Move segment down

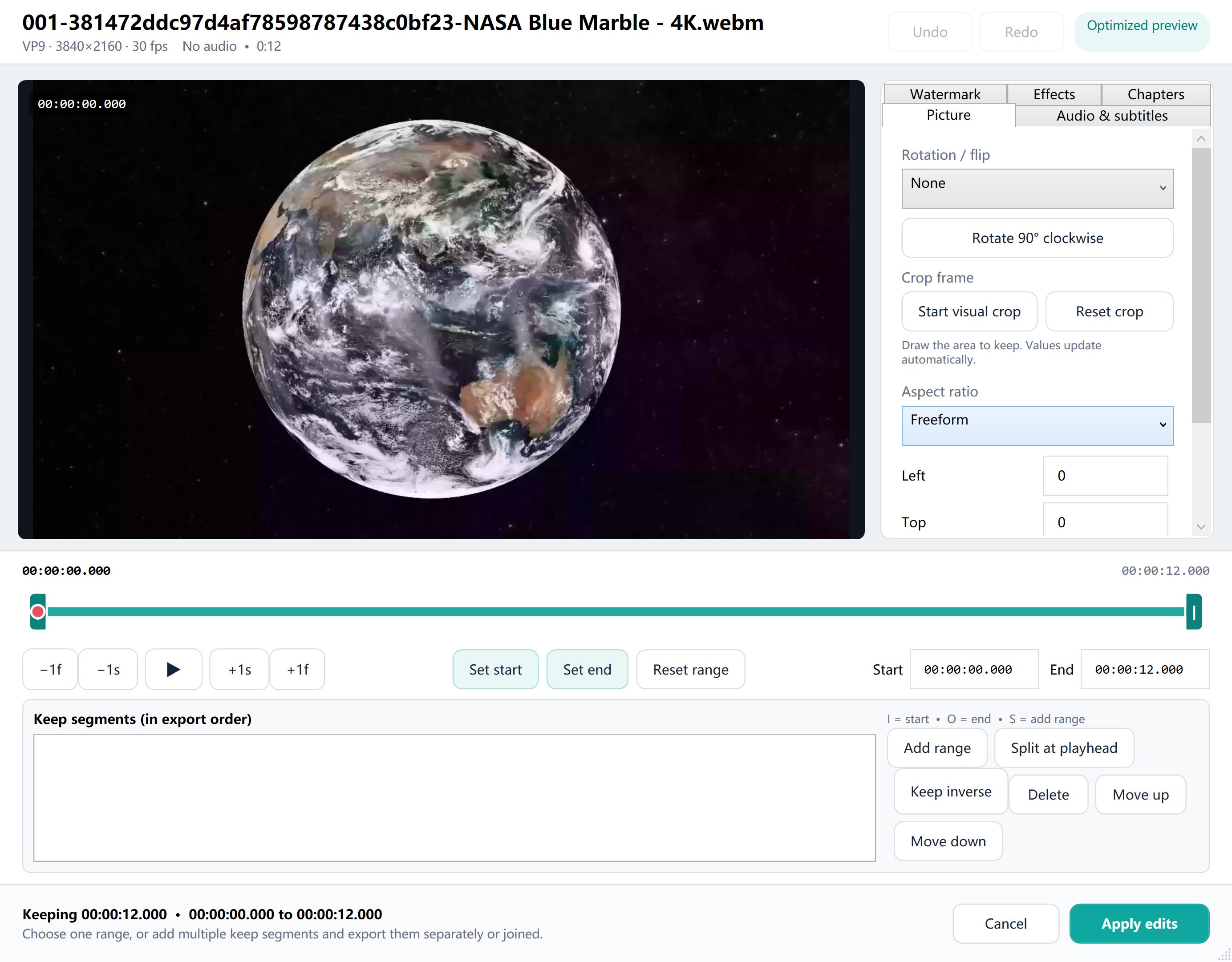[948, 841]
